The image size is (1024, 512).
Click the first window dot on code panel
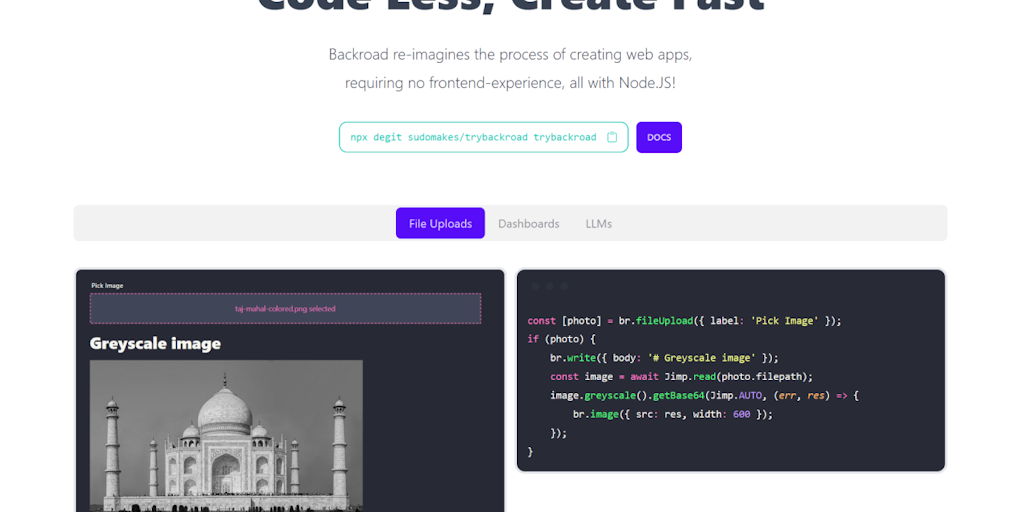(x=536, y=287)
